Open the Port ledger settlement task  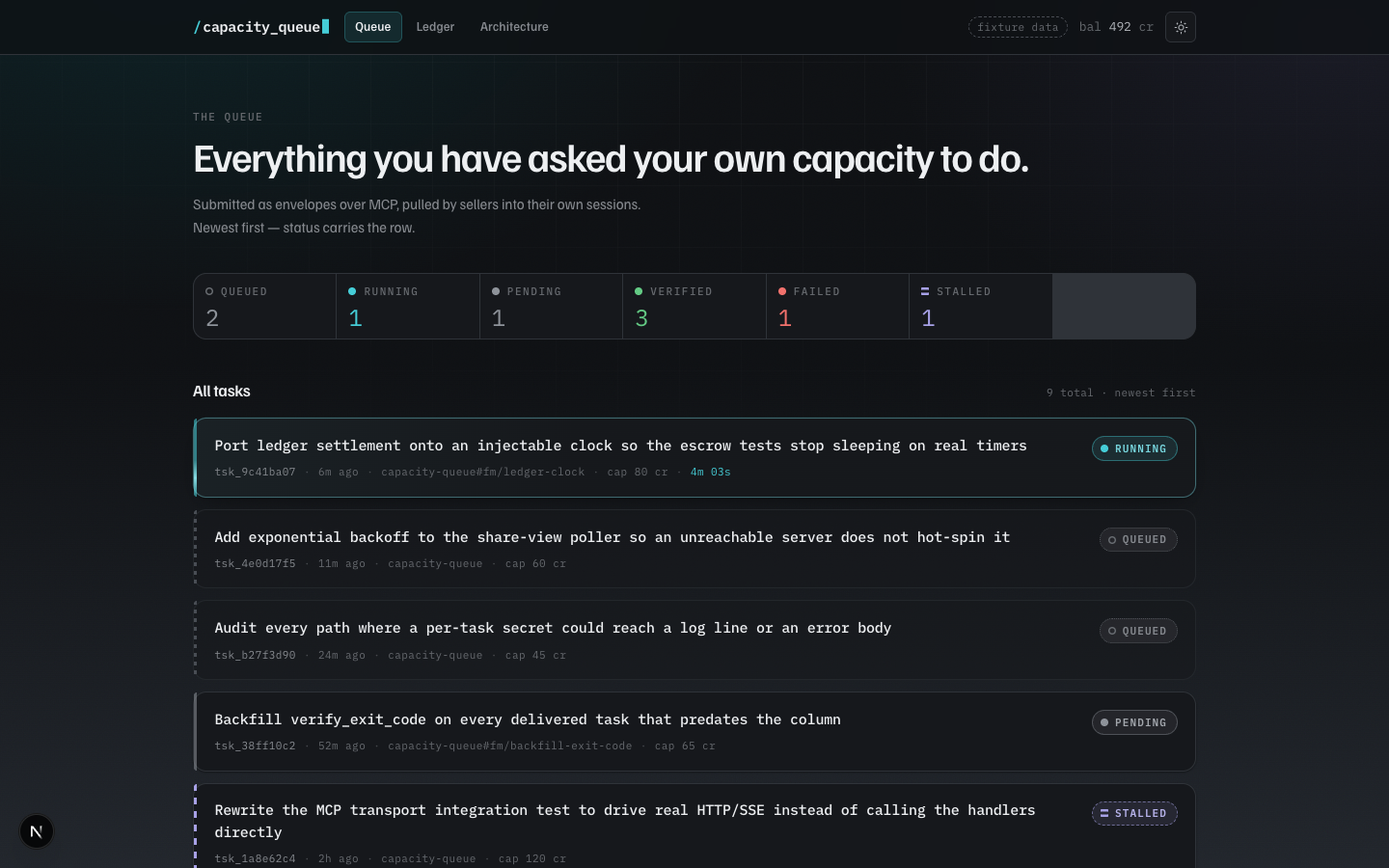coord(694,457)
